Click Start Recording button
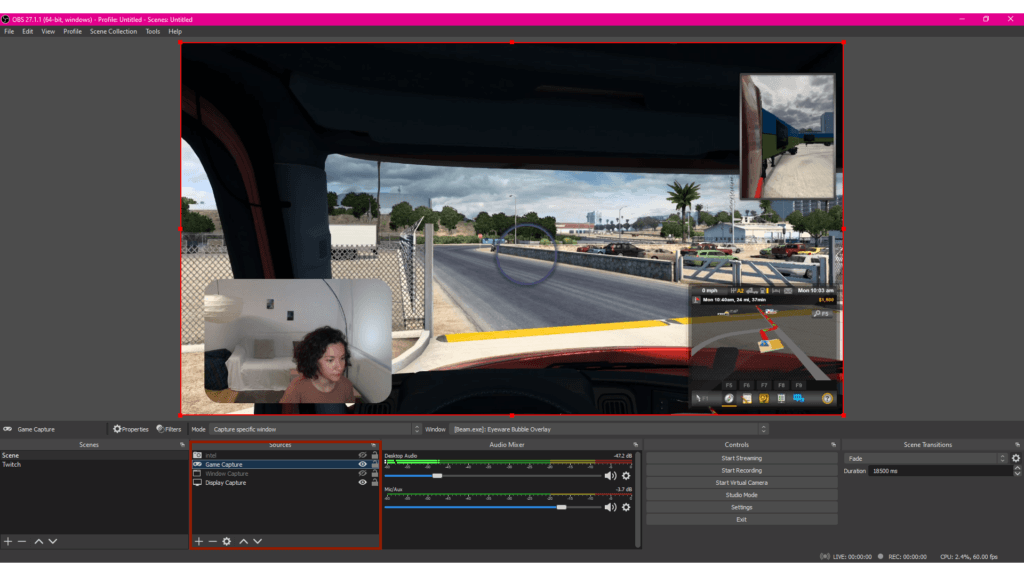 point(741,471)
